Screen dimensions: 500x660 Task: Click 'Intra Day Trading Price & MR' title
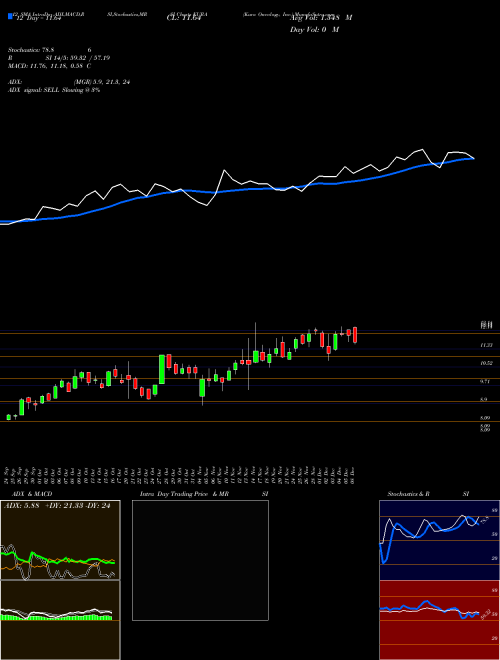[x=185, y=494]
